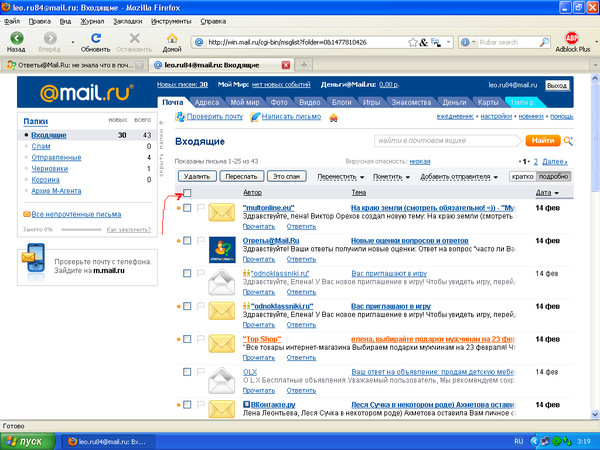Screen dimensions: 600x450
Task: Open the Адреса tab
Action: tap(207, 102)
